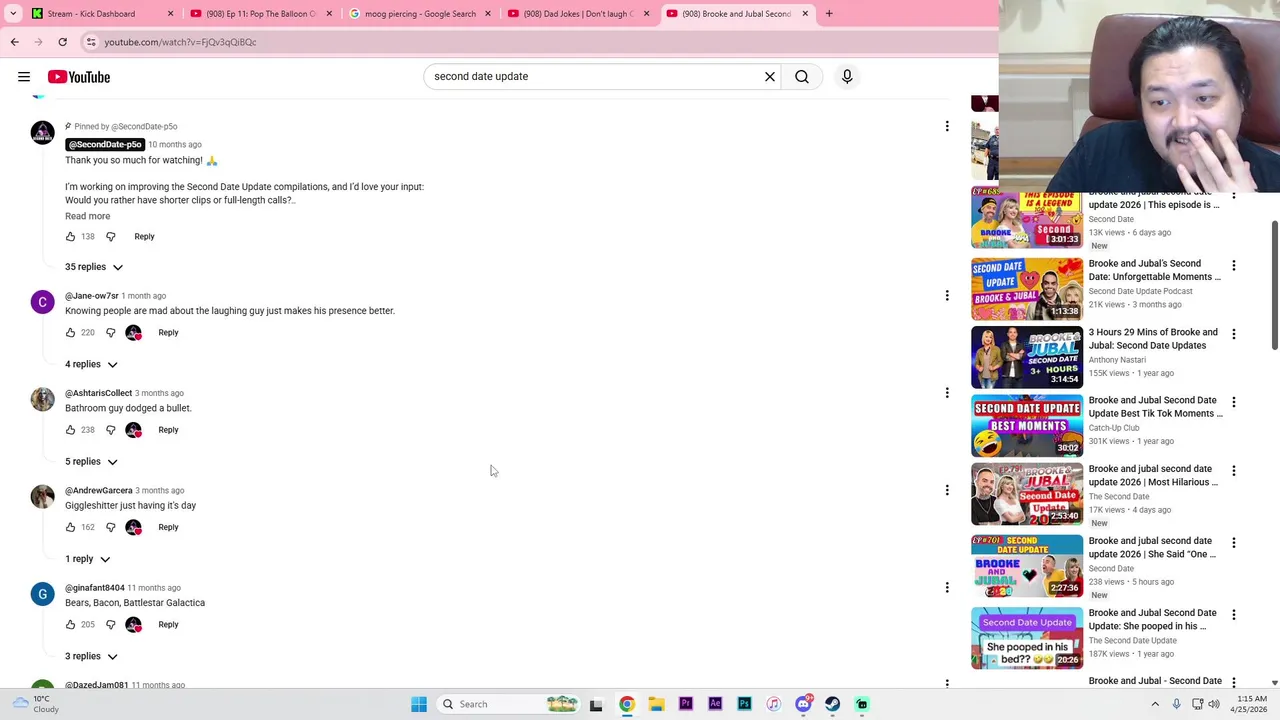Open Steam from the taskbar
The height and width of the screenshot is (720, 1280).
click(x=832, y=704)
